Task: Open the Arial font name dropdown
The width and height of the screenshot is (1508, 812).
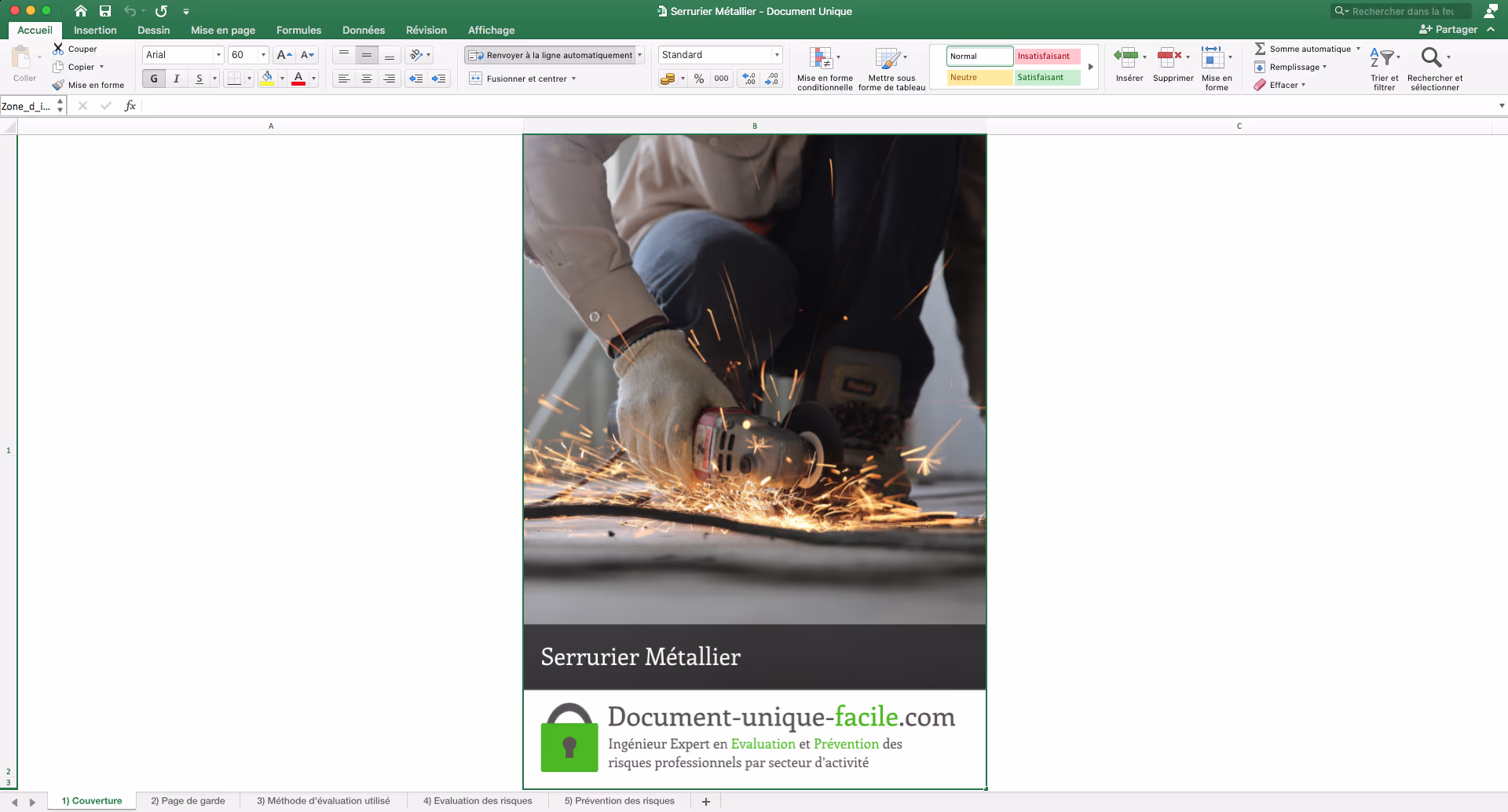Action: point(218,55)
